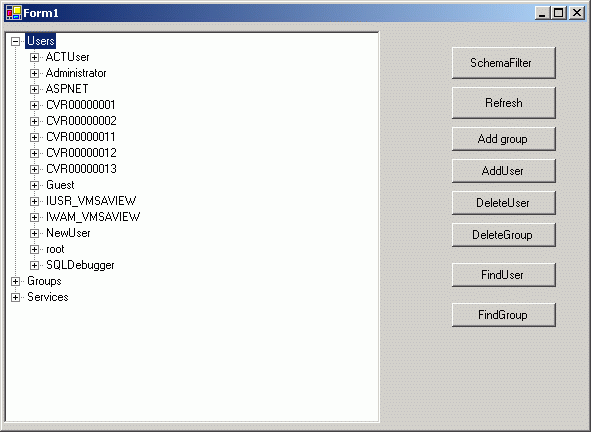Click the Form1 title bar icon
Image resolution: width=591 pixels, height=432 pixels.
14,13
